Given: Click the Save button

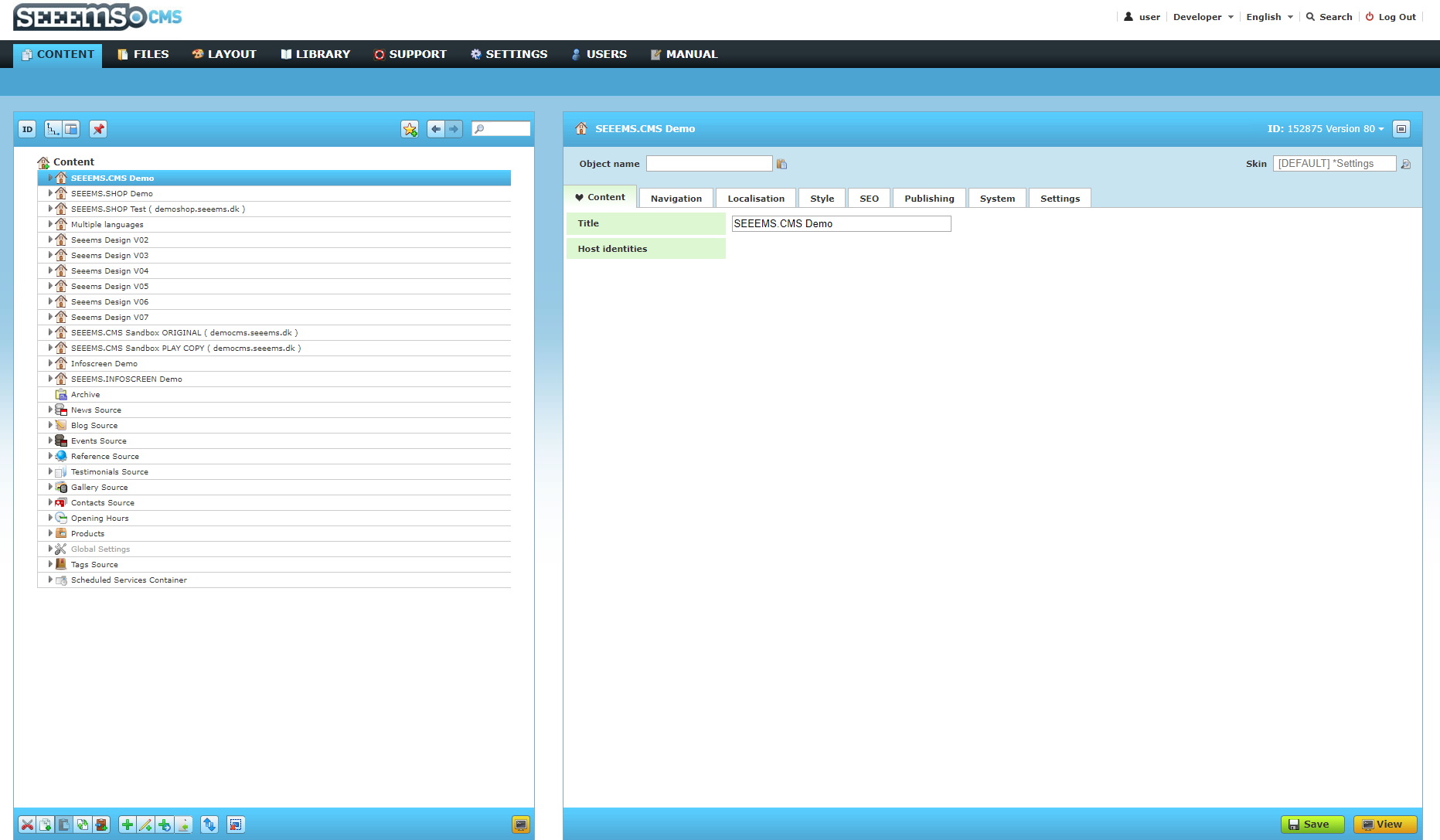Looking at the screenshot, I should point(1312,825).
